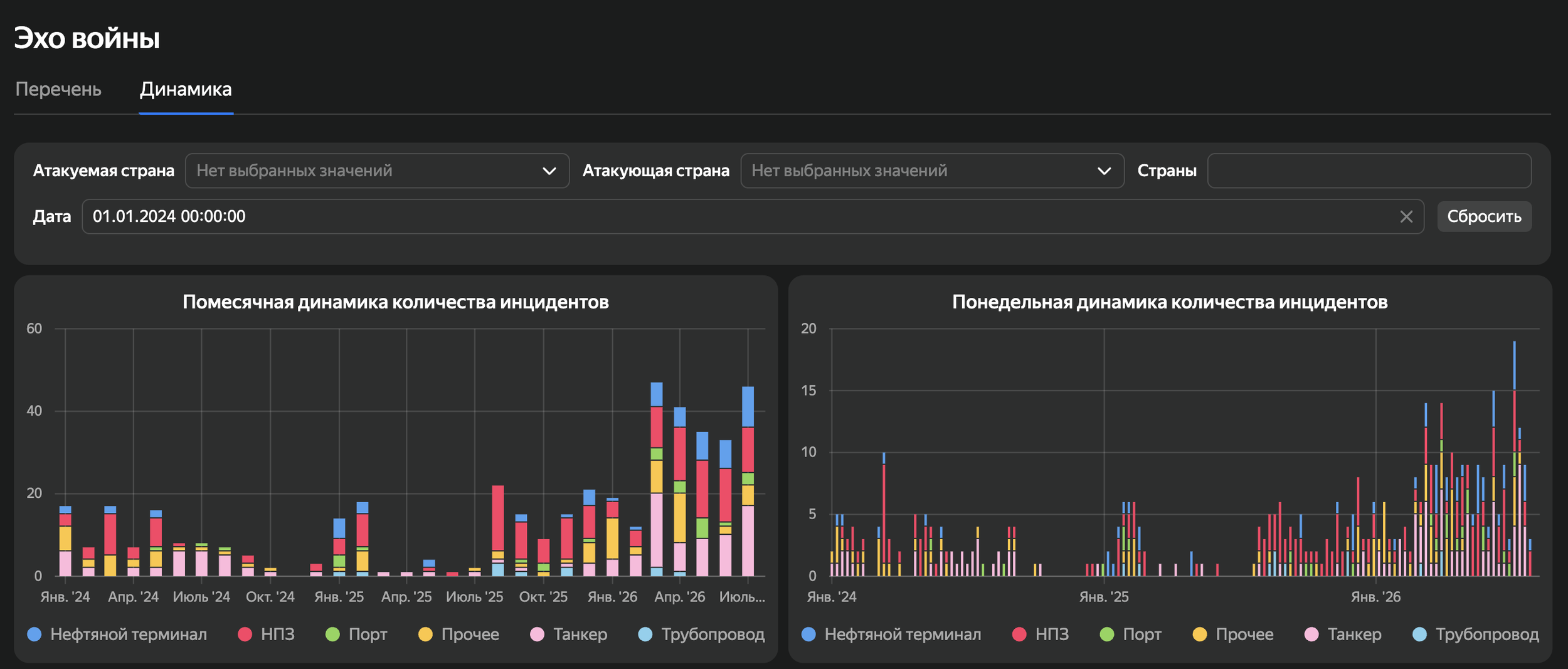Toggle Порт series in monthly chart legend

pyautogui.click(x=356, y=635)
